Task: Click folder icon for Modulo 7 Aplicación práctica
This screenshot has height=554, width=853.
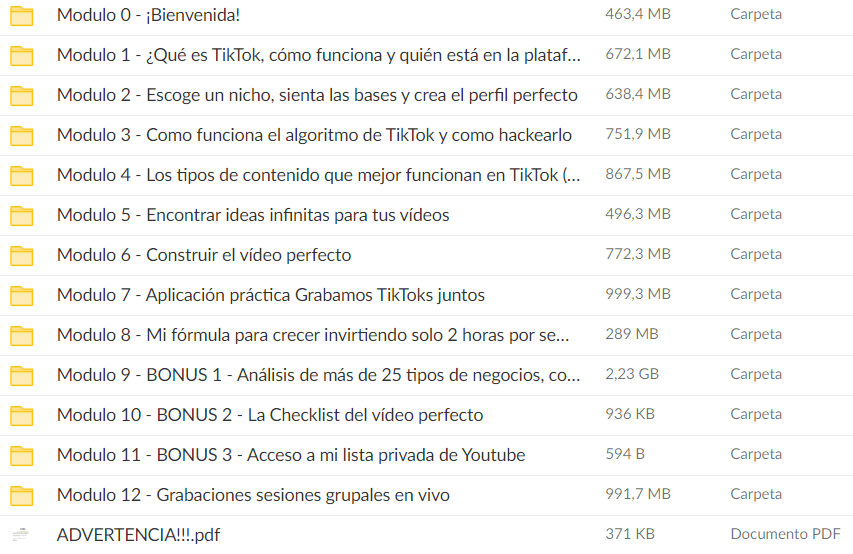Action: (x=22, y=296)
